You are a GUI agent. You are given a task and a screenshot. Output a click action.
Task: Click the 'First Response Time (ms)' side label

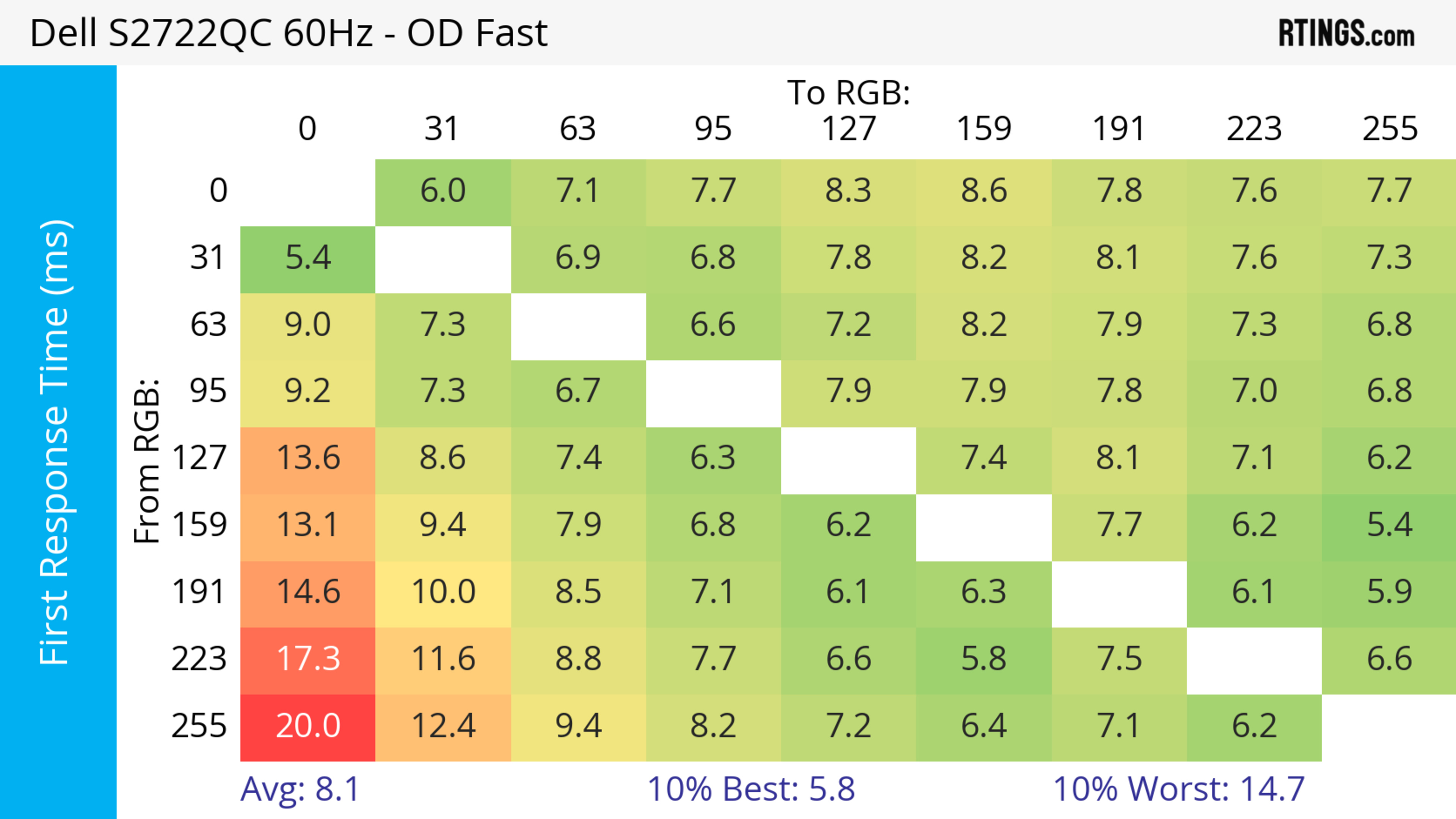click(x=55, y=442)
